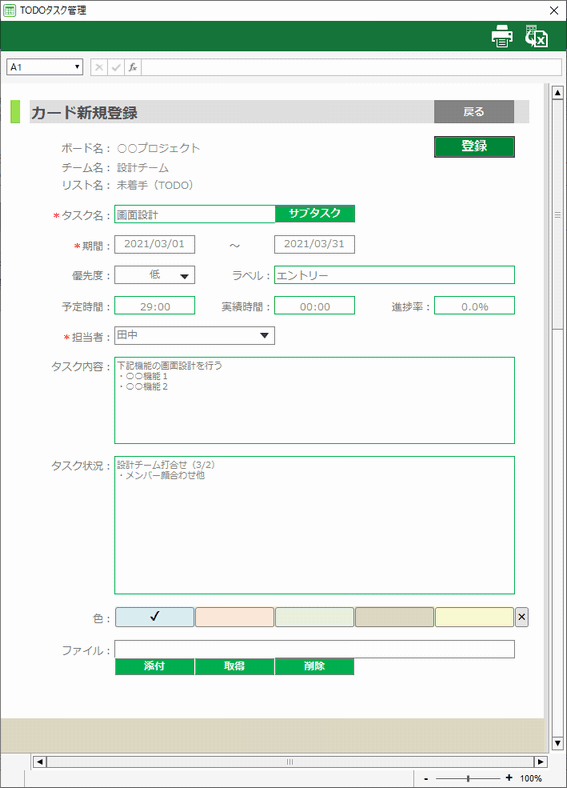Click the タスク状況 text area
This screenshot has width=567, height=788.
[315, 525]
